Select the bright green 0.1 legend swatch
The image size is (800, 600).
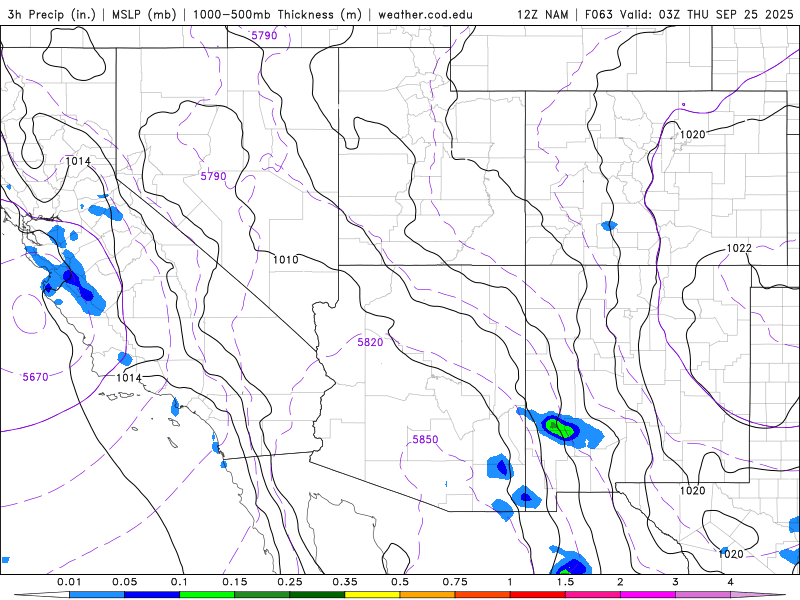tap(207, 595)
